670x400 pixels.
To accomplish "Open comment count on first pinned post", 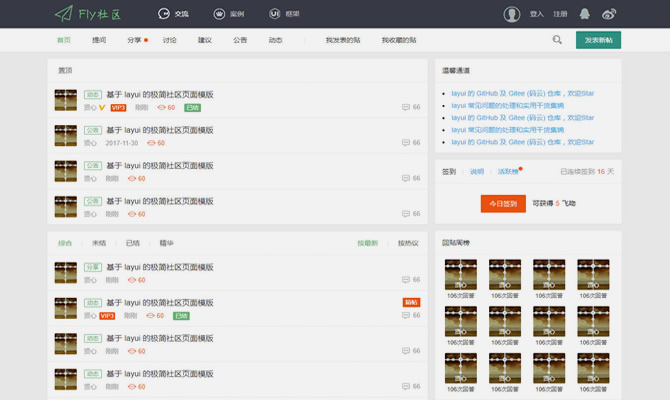I will click(x=411, y=107).
